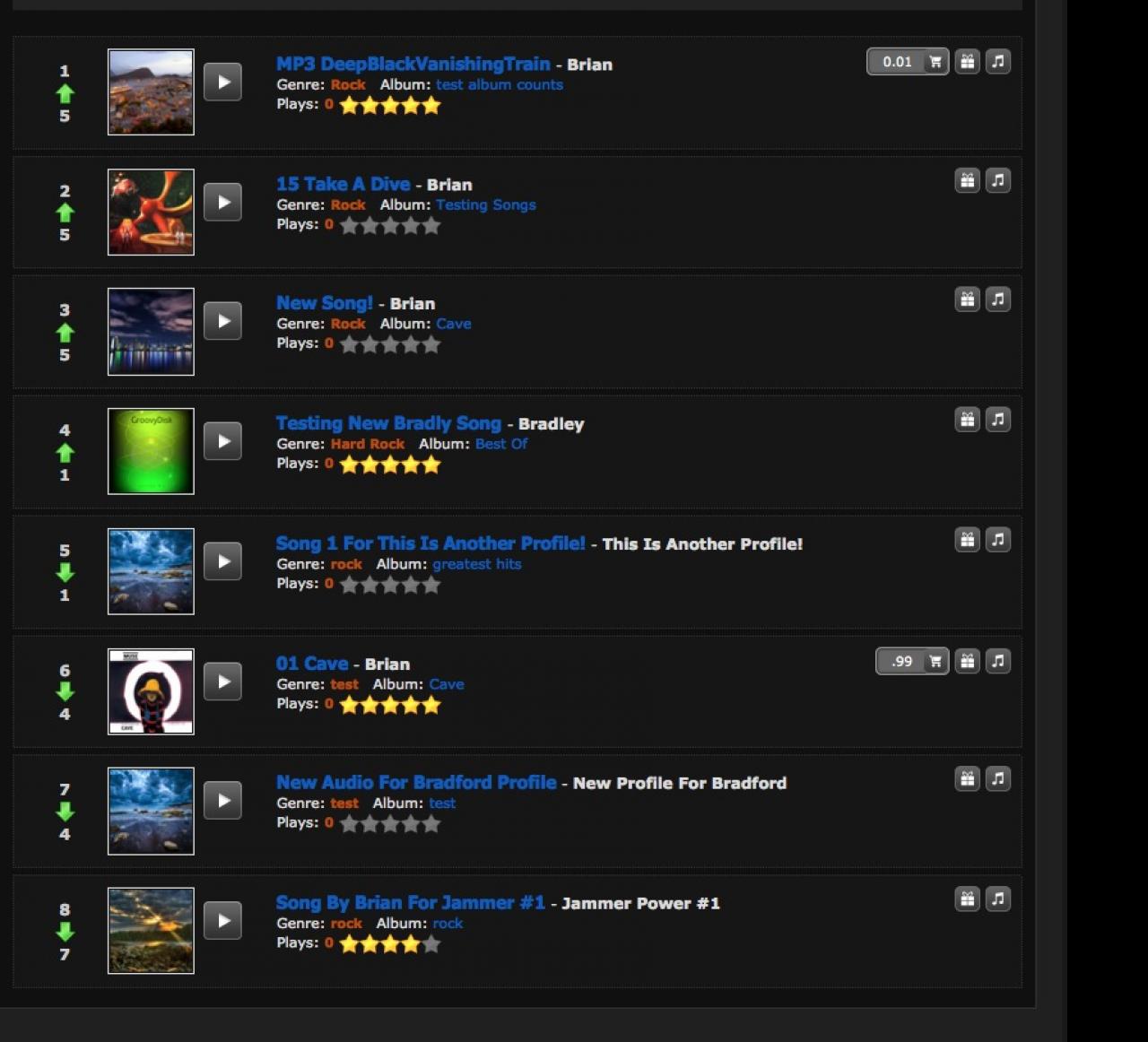The width and height of the screenshot is (1148, 1042).
Task: Click the gift icon for Song 1 For This Is Another Profile!
Action: coord(967,540)
